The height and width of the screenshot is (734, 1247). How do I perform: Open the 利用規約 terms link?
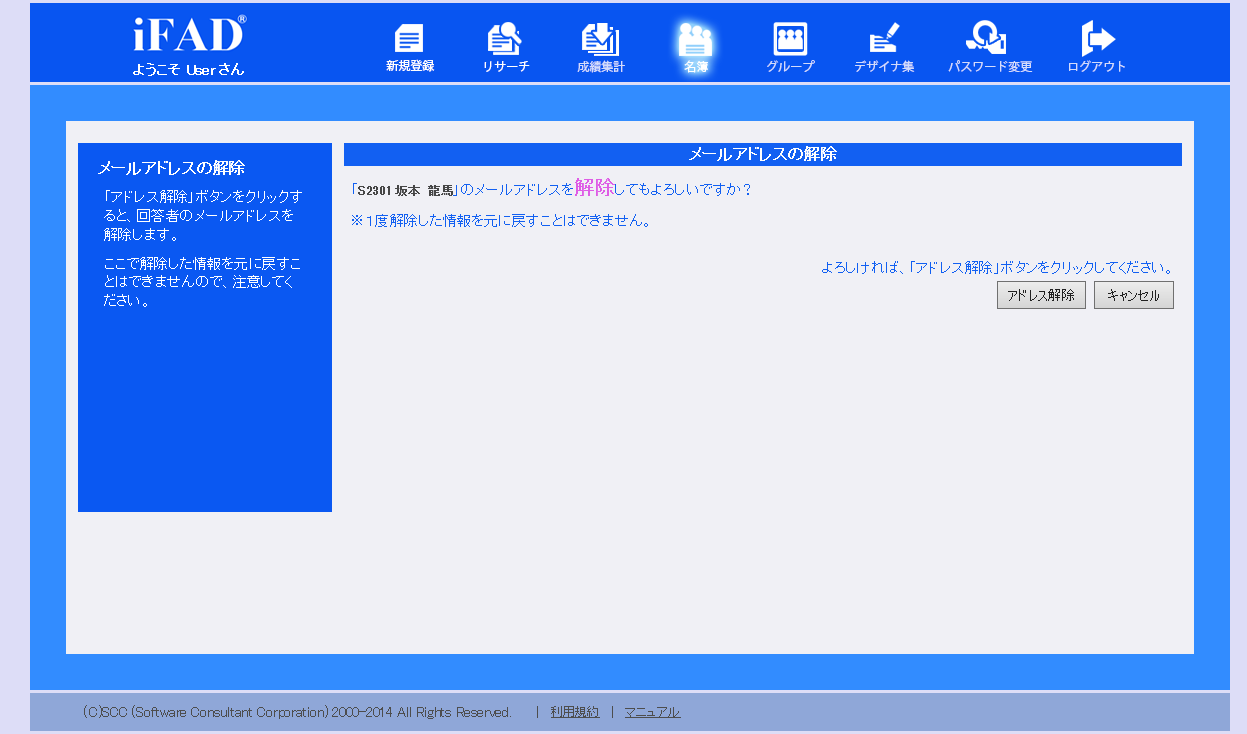[575, 712]
